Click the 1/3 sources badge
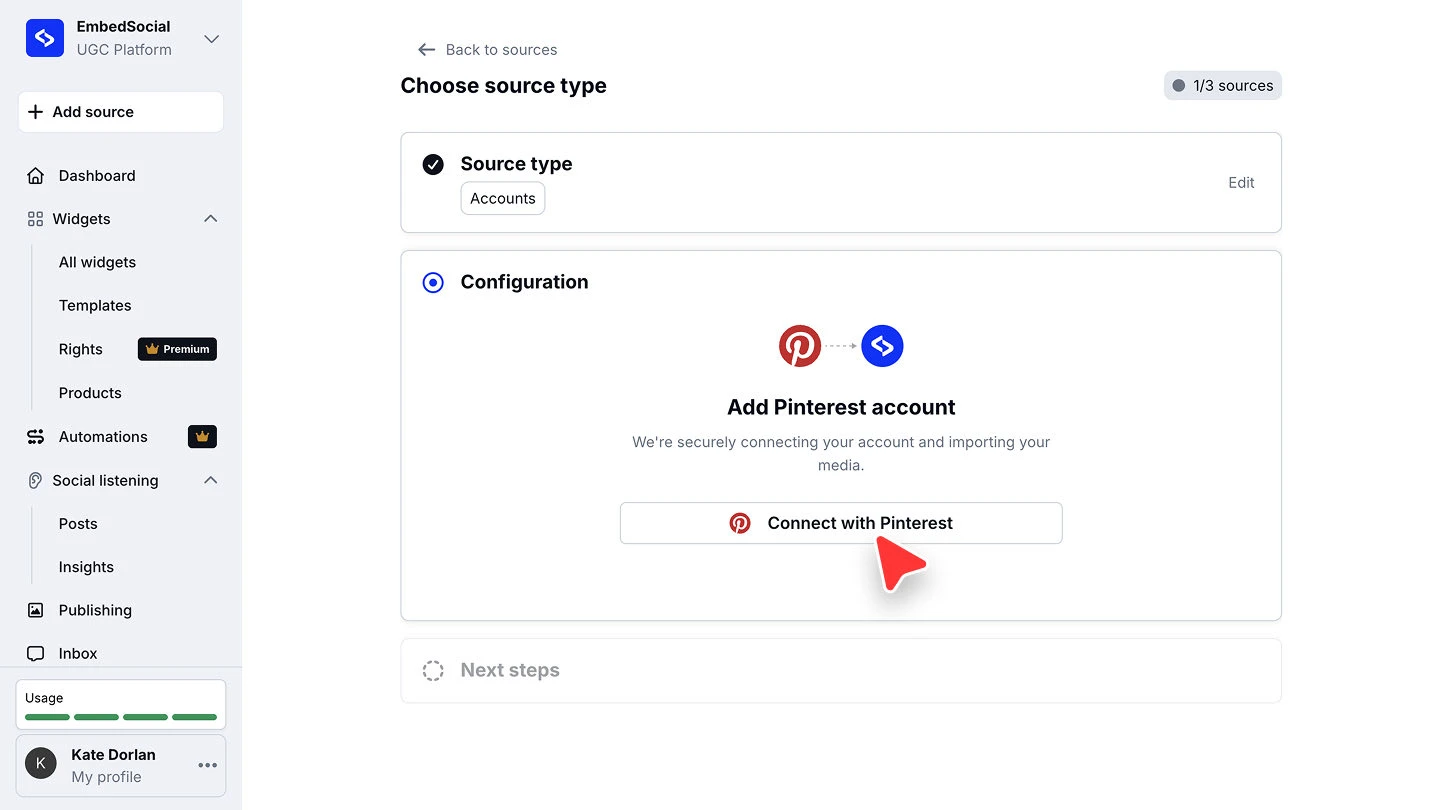This screenshot has height=810, width=1440. click(x=1222, y=86)
